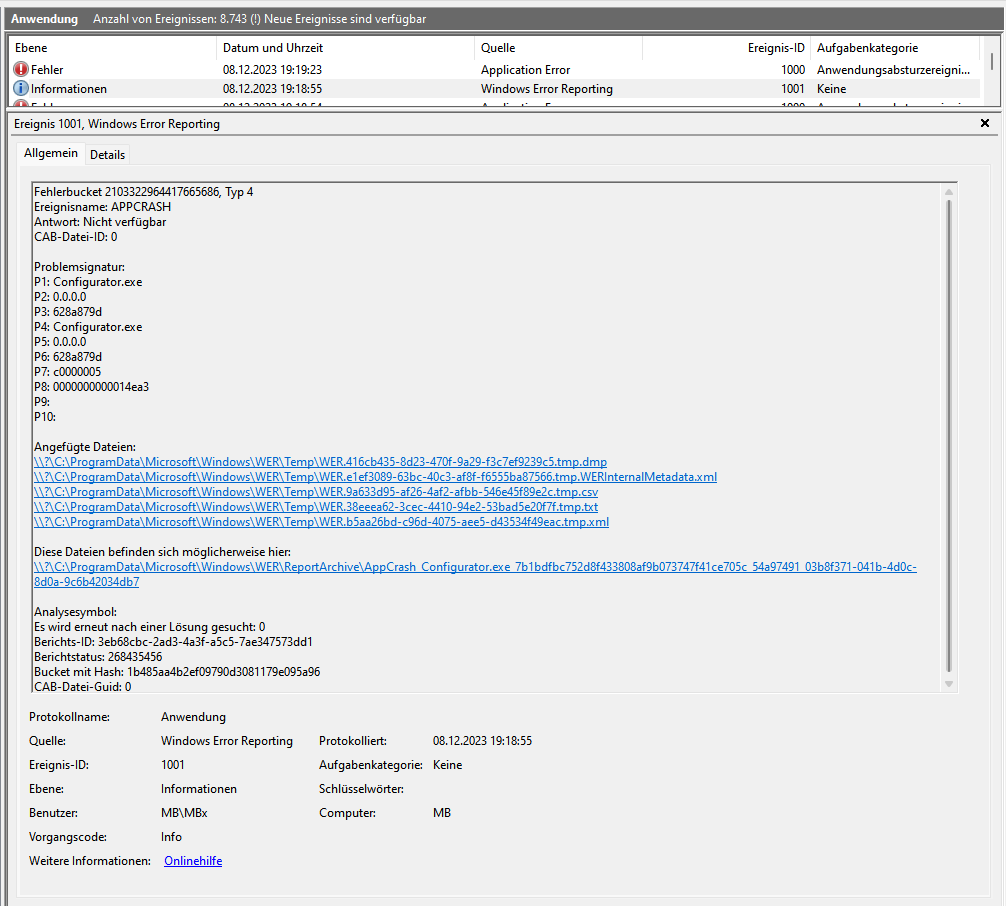This screenshot has width=1006, height=906.
Task: Click the description box vertical scrollbar thumb
Action: coord(949,436)
